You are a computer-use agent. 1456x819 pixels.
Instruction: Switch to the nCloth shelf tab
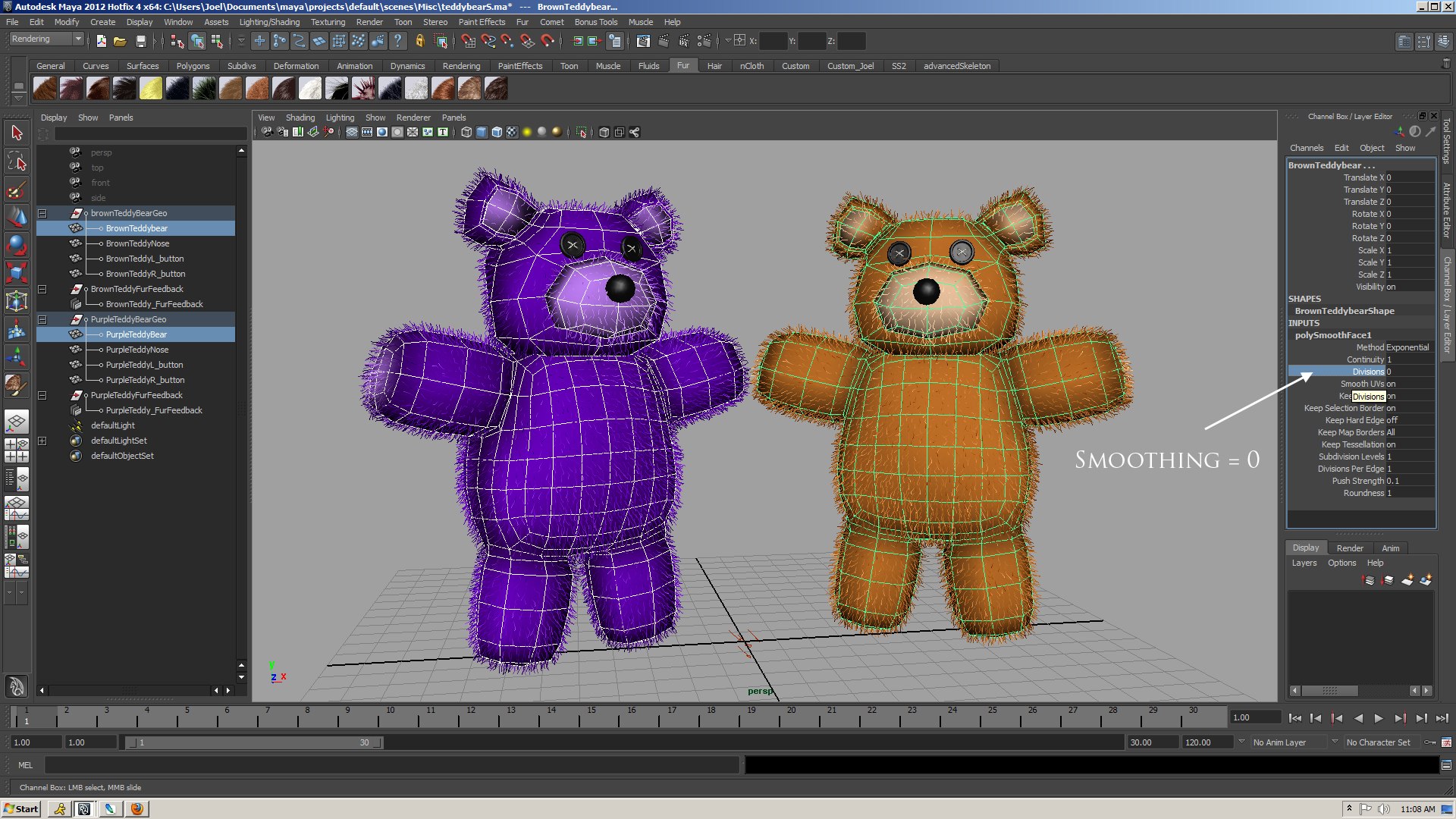pyautogui.click(x=752, y=66)
